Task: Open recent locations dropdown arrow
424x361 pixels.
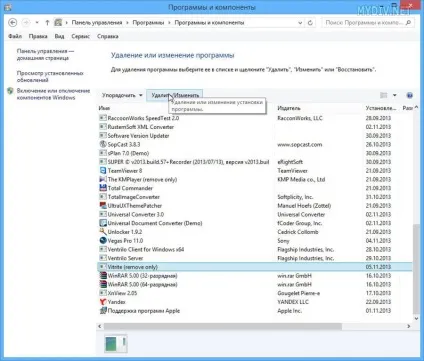Action: [x=37, y=23]
